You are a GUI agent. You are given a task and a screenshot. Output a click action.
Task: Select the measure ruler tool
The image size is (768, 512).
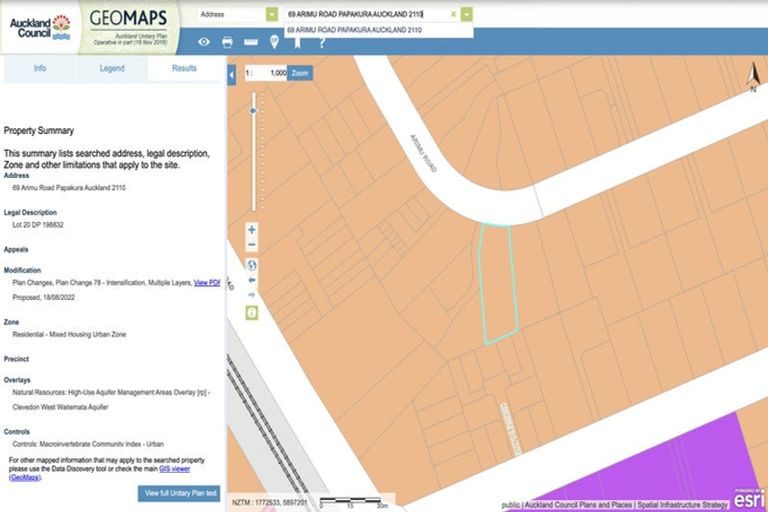point(250,42)
